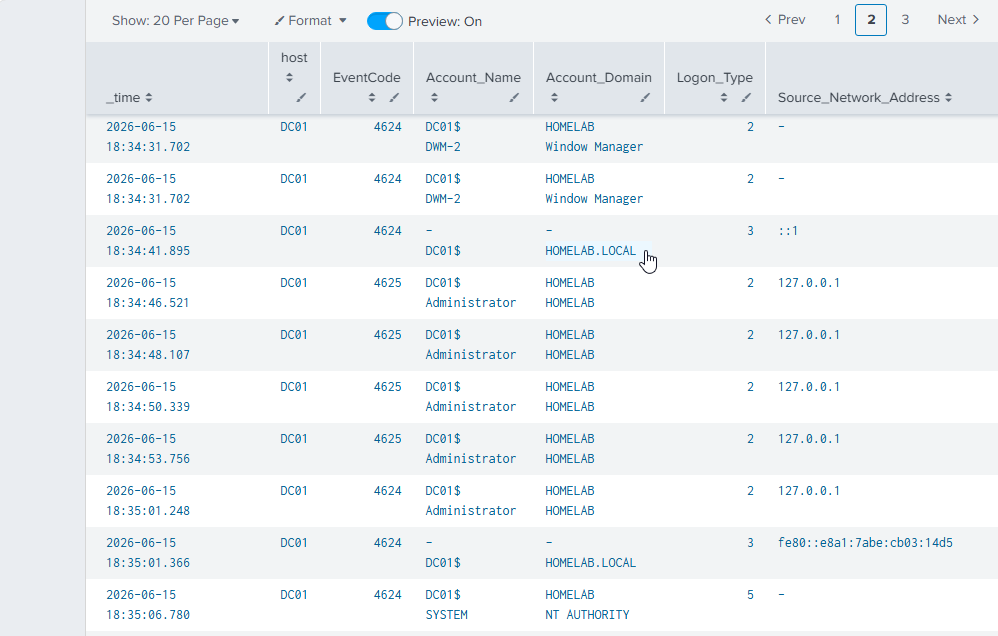Click the Logon_Type column pencil icon

pos(747,97)
